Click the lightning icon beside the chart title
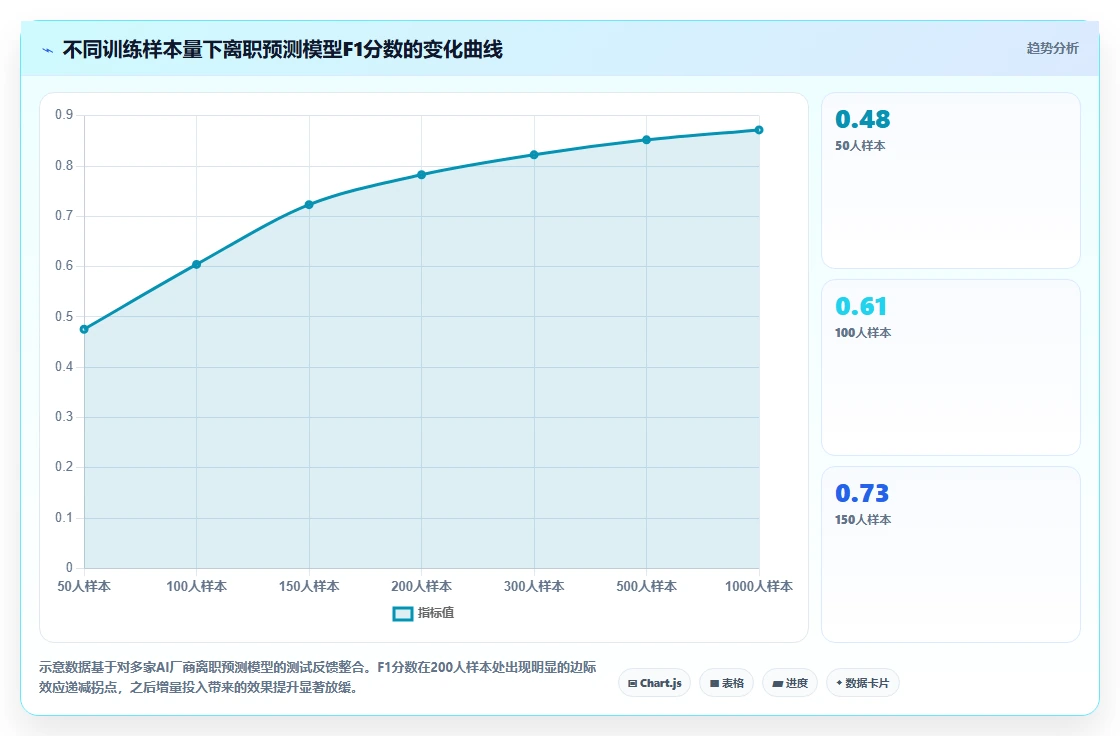 [x=48, y=50]
